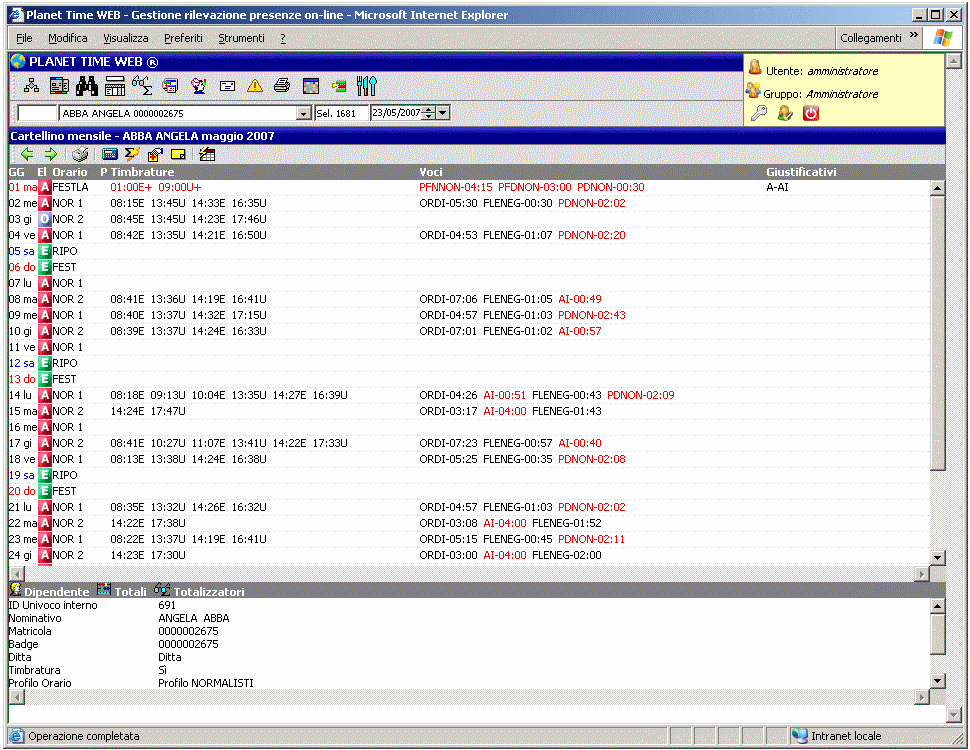Switch to the Totali tab
Image resolution: width=970 pixels, height=750 pixels.
coord(122,592)
